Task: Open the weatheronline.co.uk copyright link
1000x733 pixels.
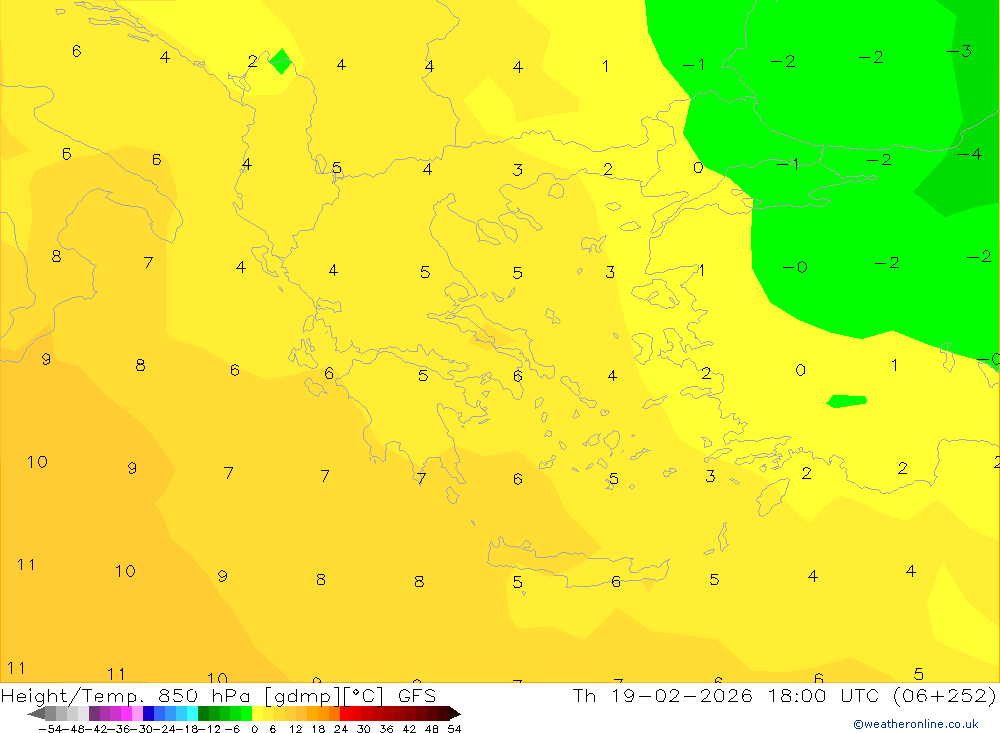Action: [x=916, y=724]
